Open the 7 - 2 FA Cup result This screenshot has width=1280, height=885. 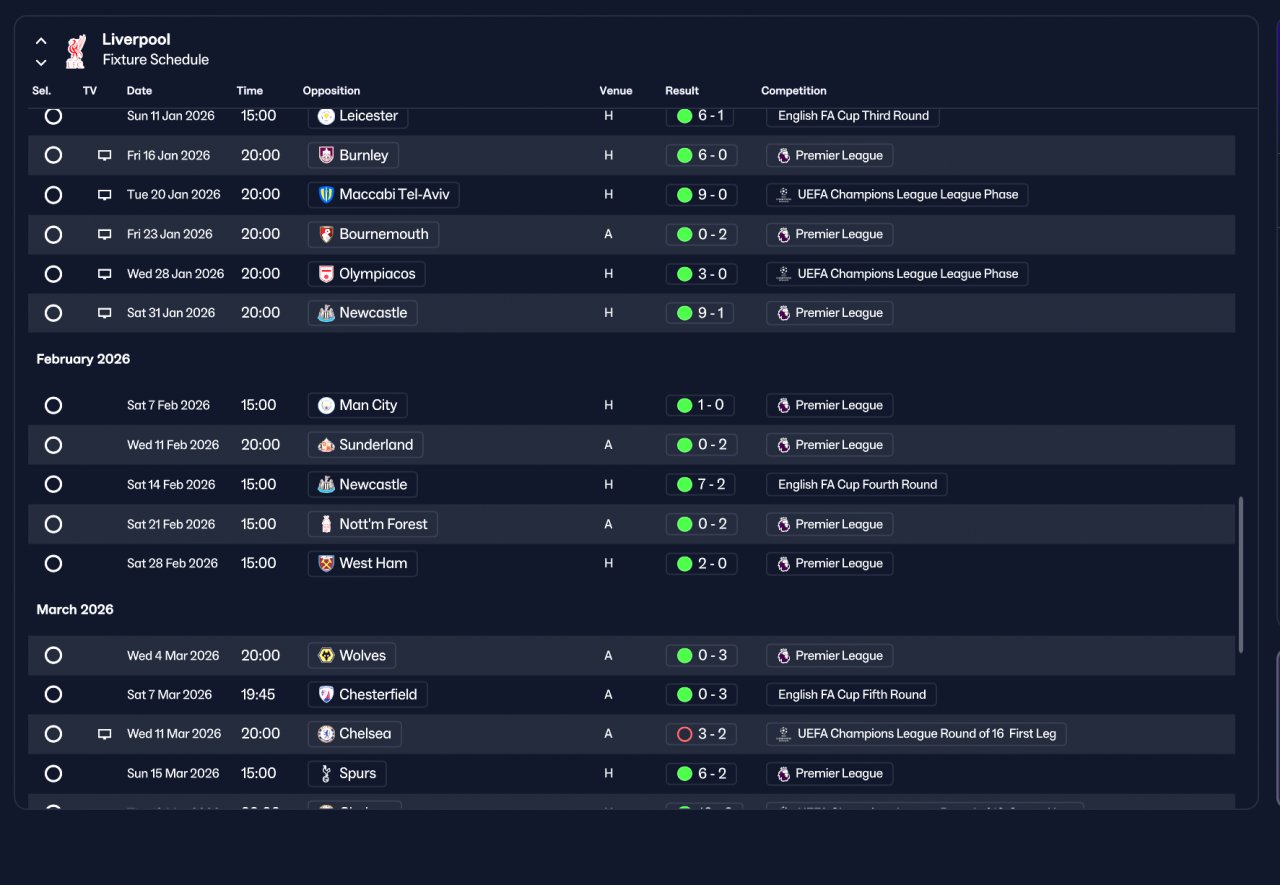pos(700,485)
